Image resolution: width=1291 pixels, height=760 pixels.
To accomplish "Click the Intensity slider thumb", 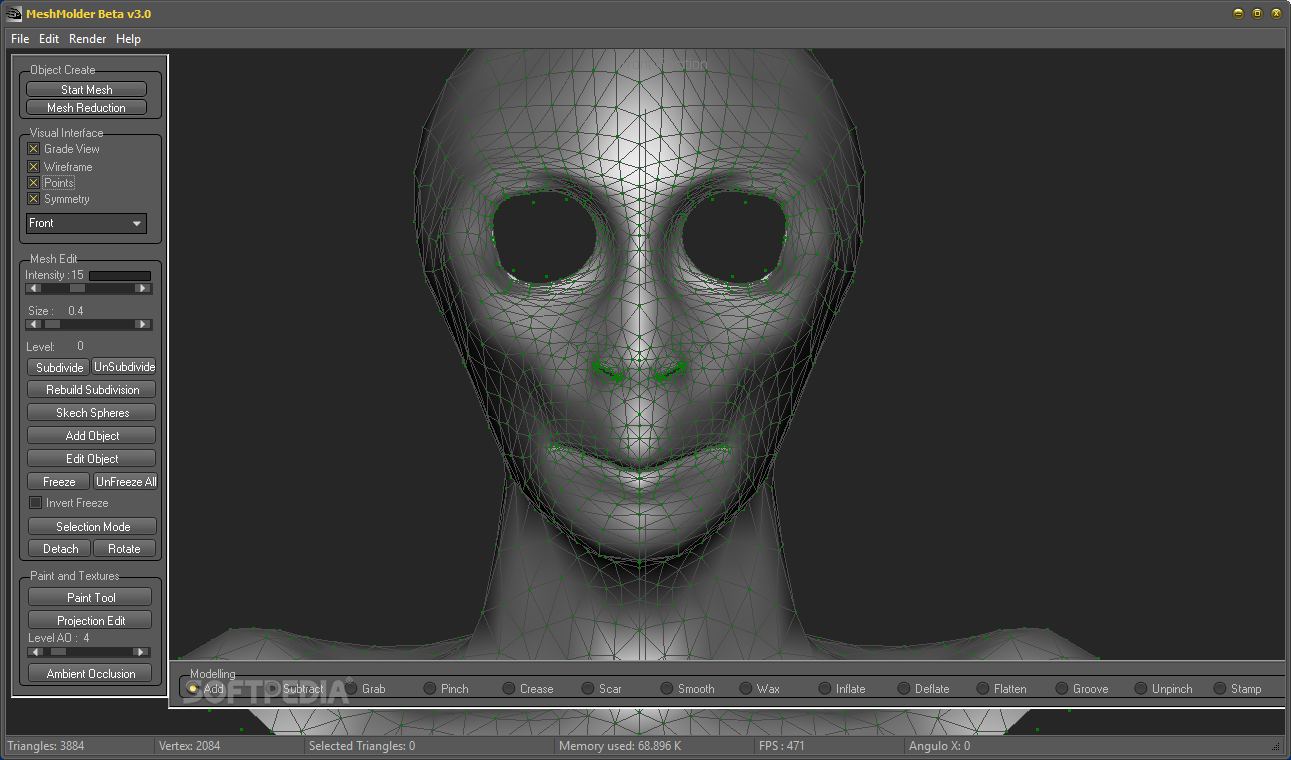I will (77, 288).
